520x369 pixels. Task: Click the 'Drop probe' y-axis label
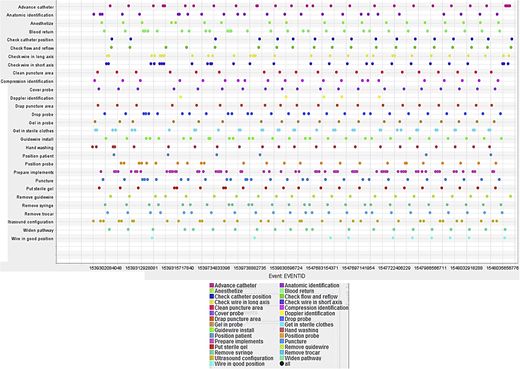tap(43, 115)
